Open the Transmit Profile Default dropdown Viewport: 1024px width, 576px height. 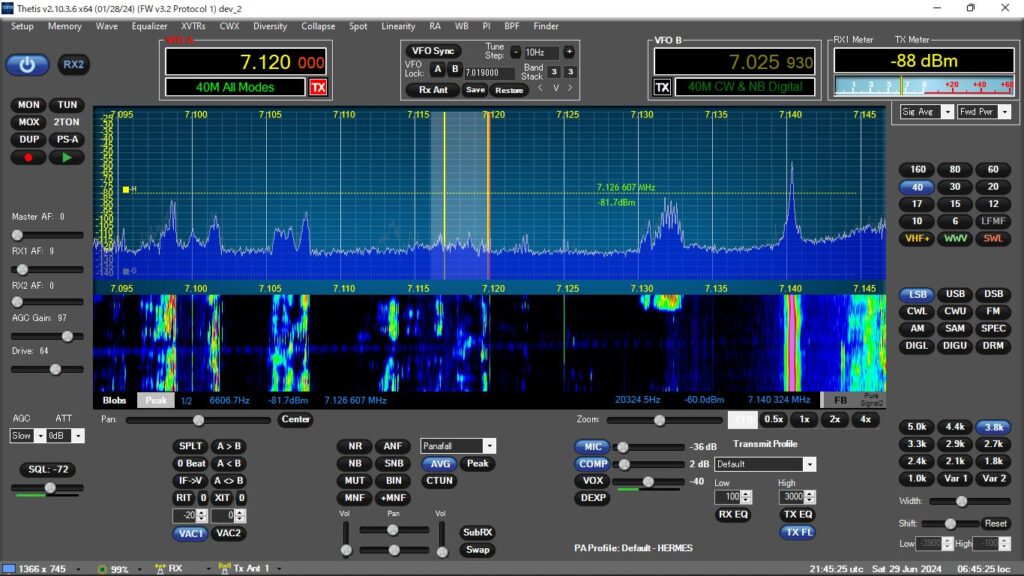[809, 464]
